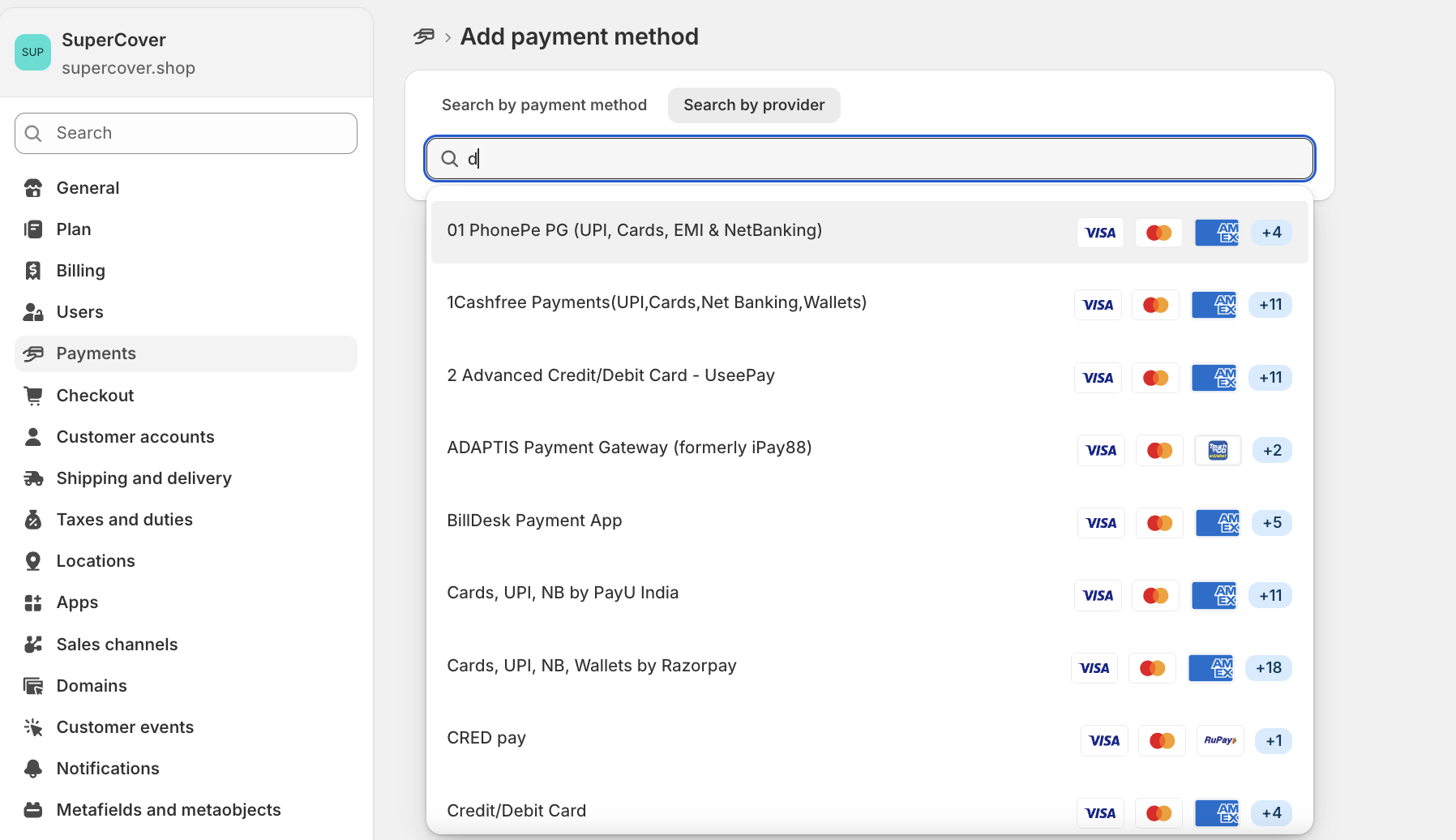The image size is (1456, 840).
Task: Open the Plan settings page
Action: click(186, 229)
